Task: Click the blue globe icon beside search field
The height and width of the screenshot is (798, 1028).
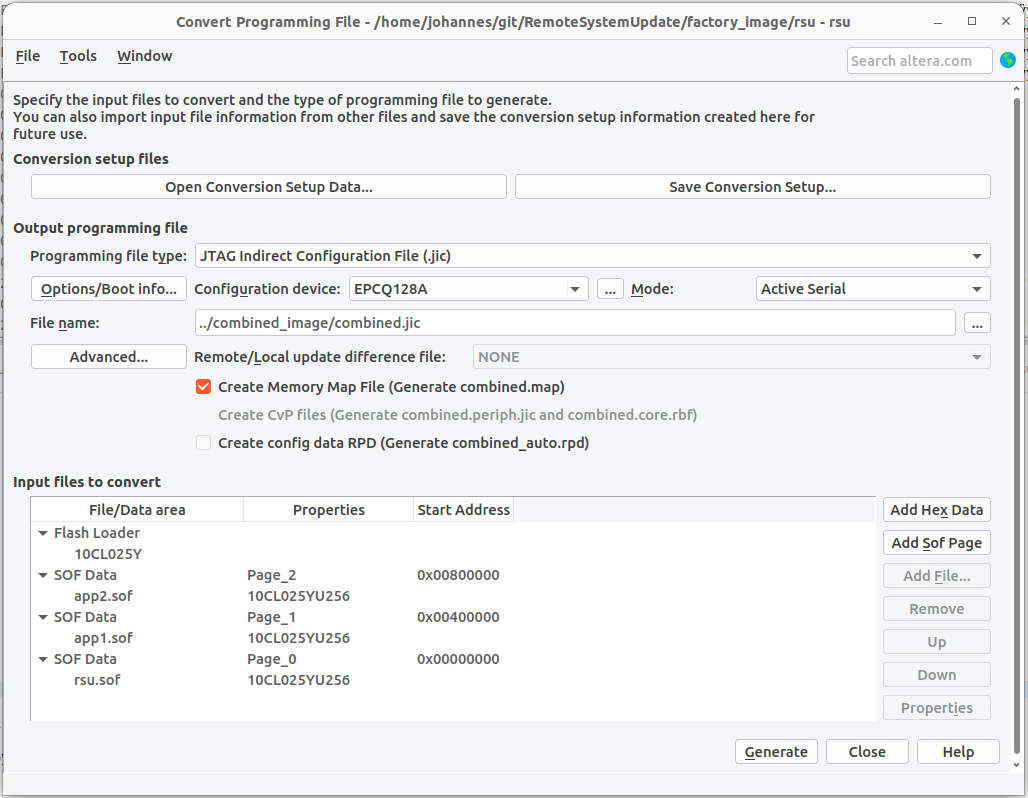Action: pyautogui.click(x=1008, y=60)
